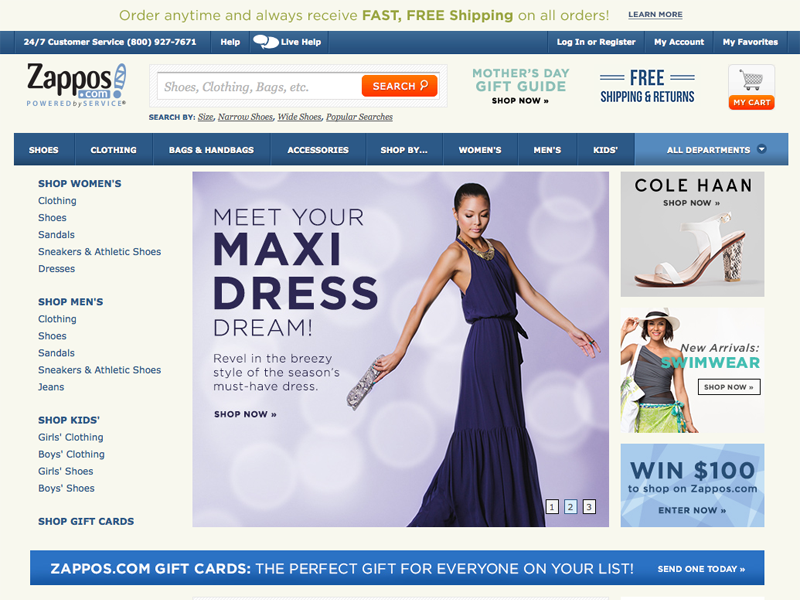
Task: Click the Live Help chat bubble icon
Action: [x=266, y=42]
